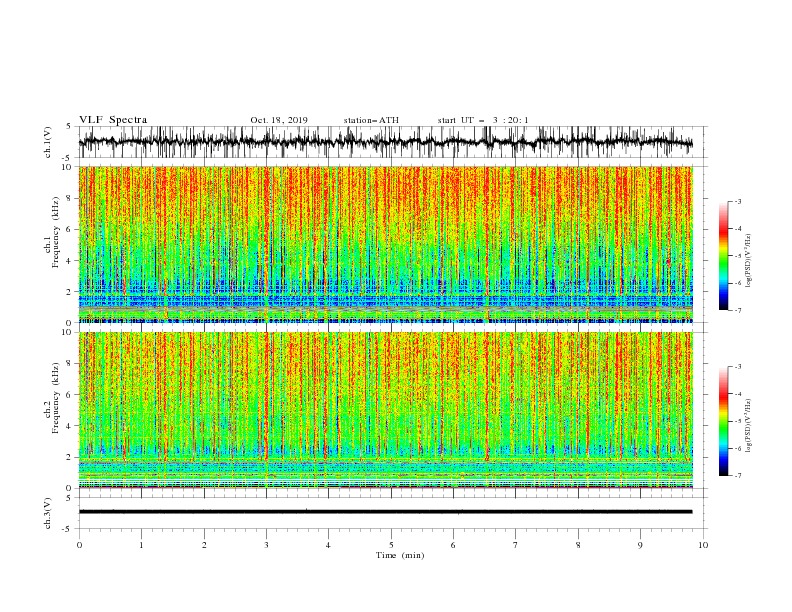Click the "station=ATH" header text
Screen dimensions: 792x612
coord(371,120)
